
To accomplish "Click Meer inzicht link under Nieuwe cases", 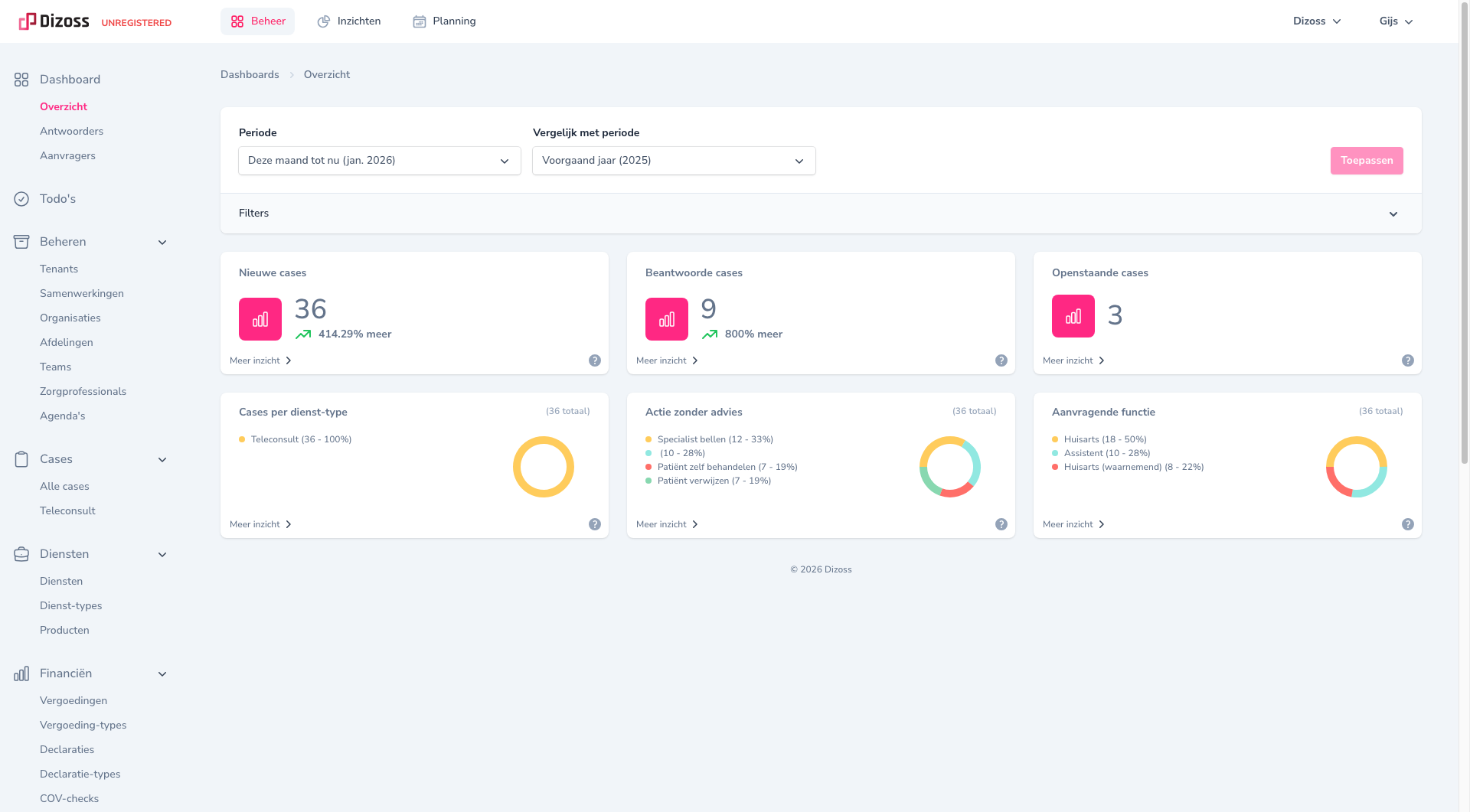I will pyautogui.click(x=260, y=360).
